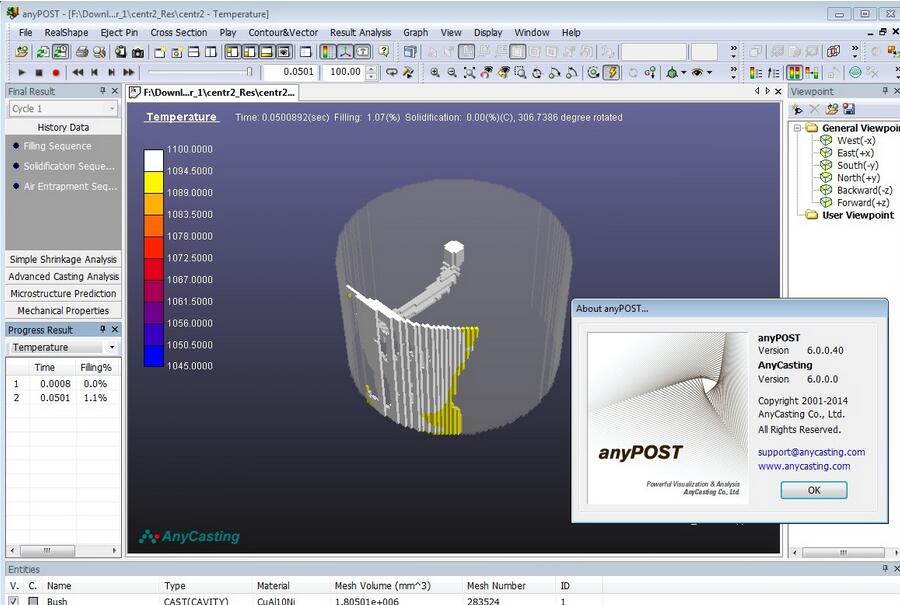Open the RealShape menu
Image resolution: width=900 pixels, height=605 pixels.
(x=67, y=33)
